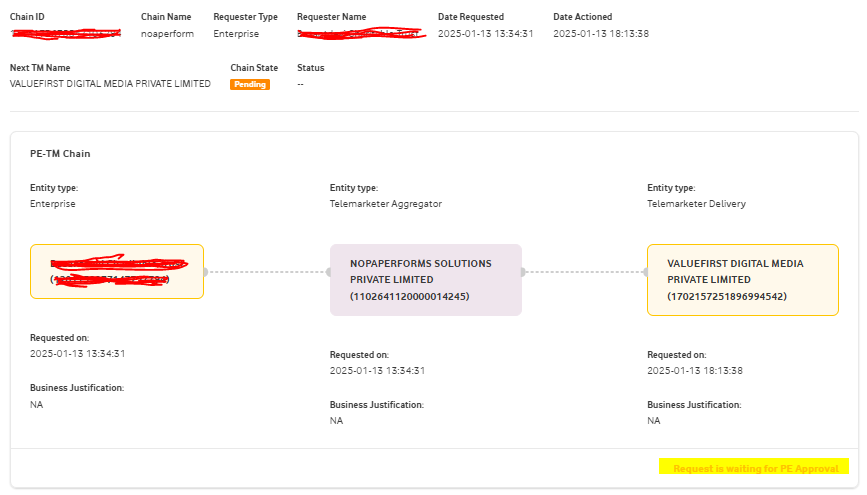
Task: Click the Requester Name column label
Action: pyautogui.click(x=331, y=17)
